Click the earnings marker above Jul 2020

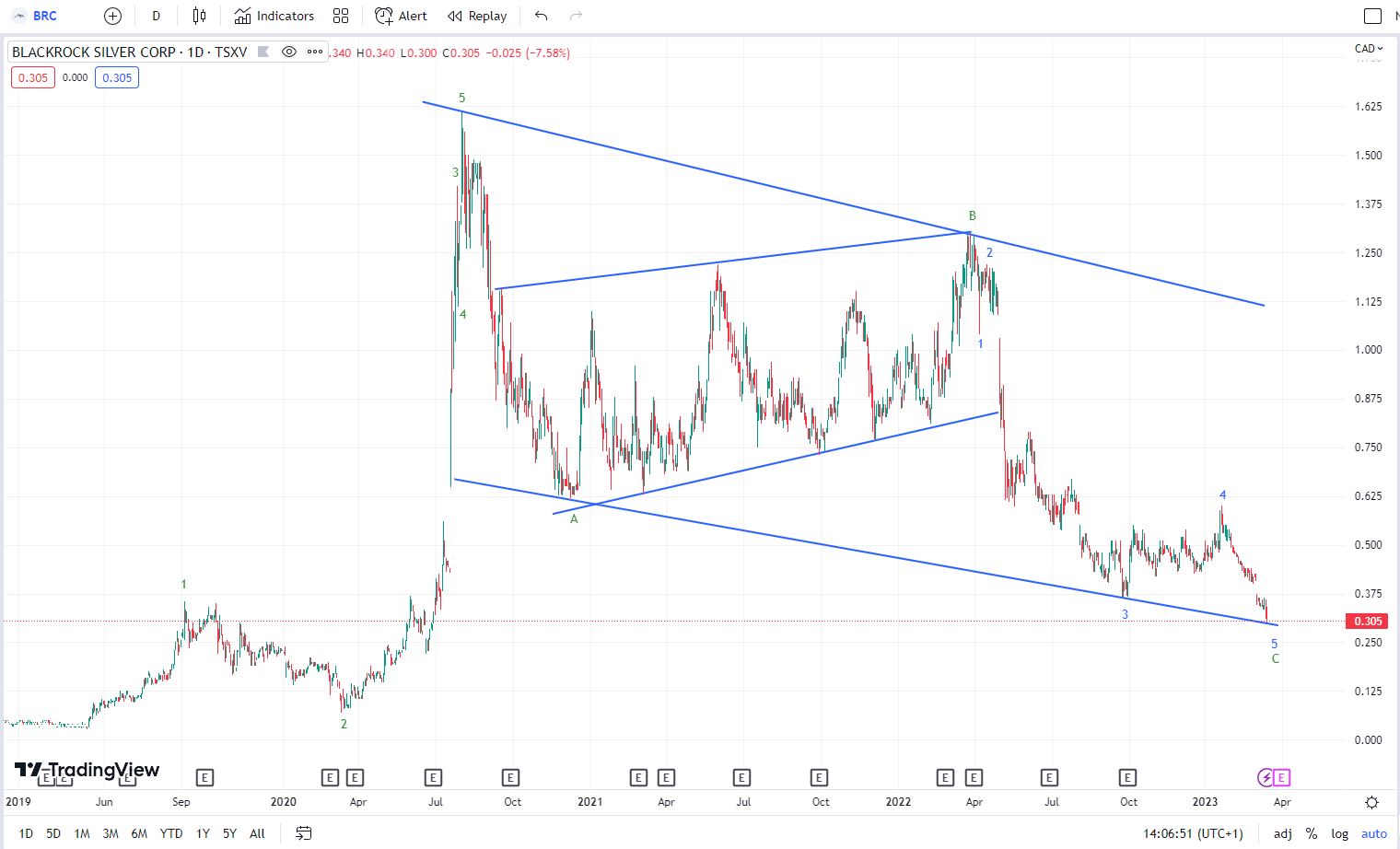pyautogui.click(x=433, y=777)
